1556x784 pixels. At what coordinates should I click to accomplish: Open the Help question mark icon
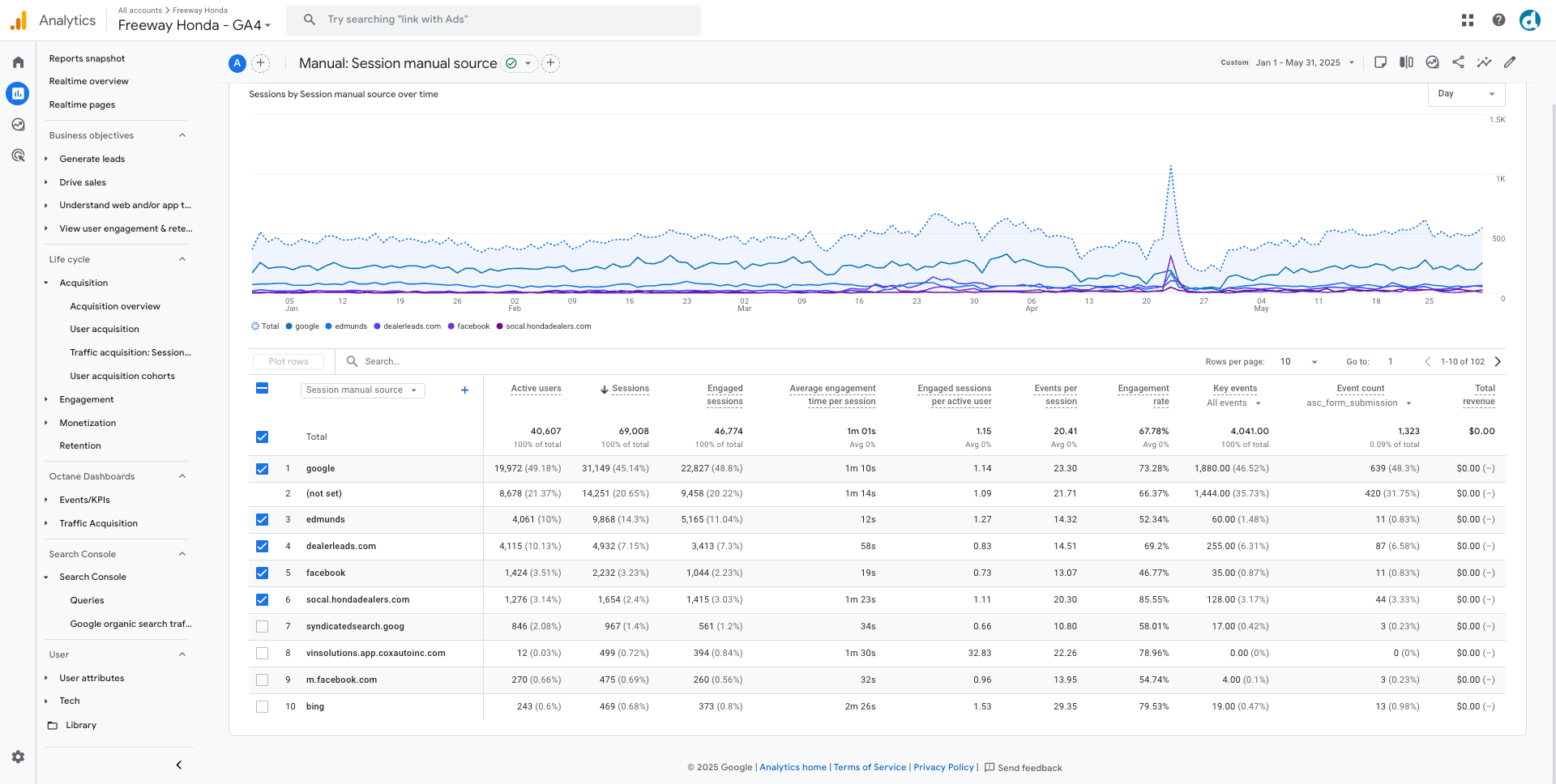[x=1498, y=20]
